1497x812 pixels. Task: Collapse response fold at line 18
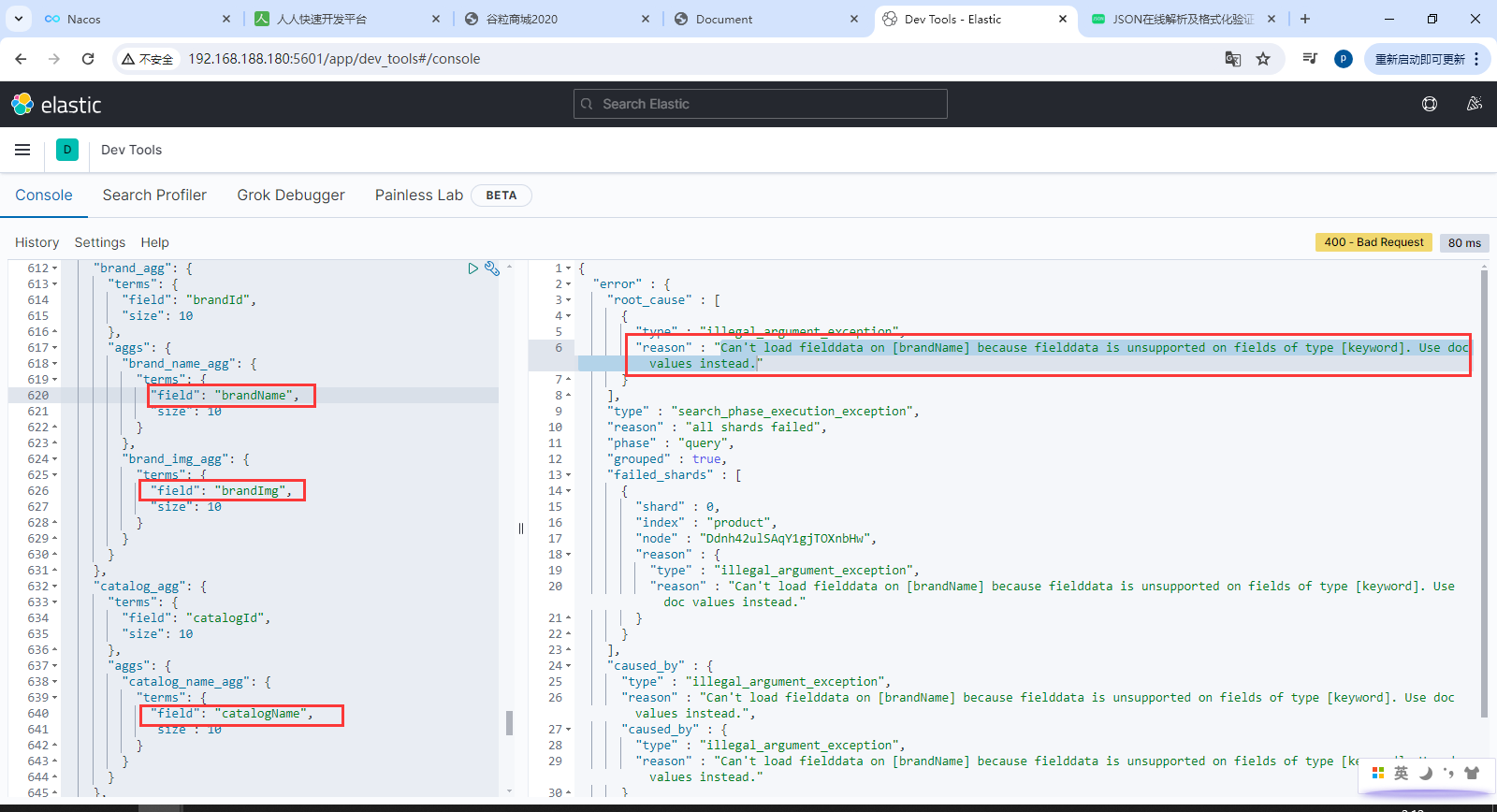pos(568,555)
